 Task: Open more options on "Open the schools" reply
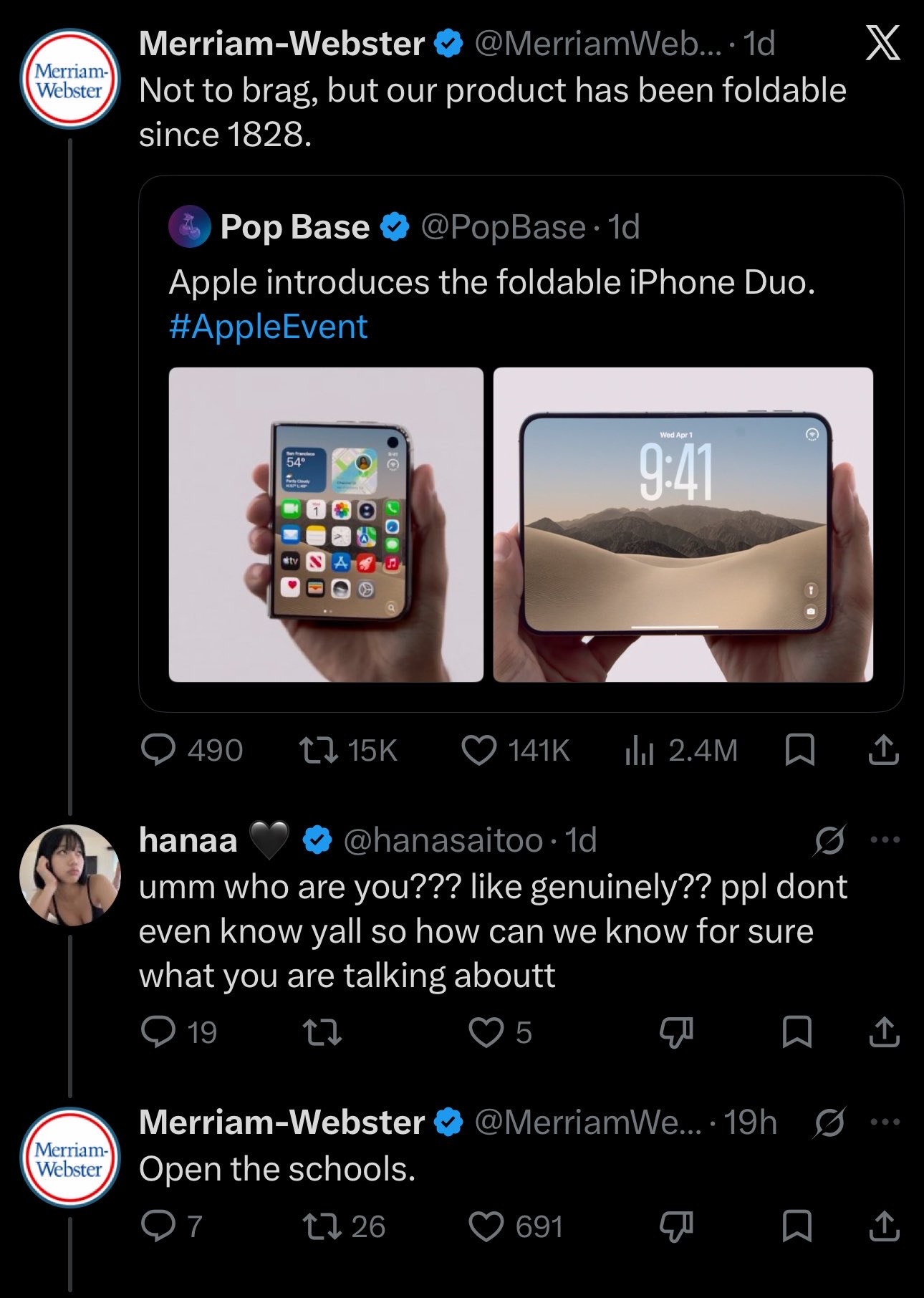tap(885, 1122)
